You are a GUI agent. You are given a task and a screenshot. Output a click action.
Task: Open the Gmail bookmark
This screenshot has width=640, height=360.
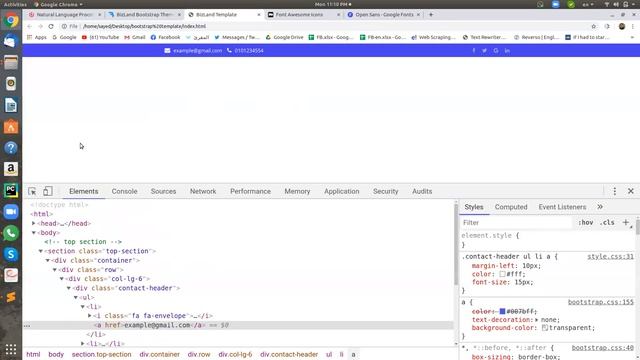pyautogui.click(x=135, y=37)
